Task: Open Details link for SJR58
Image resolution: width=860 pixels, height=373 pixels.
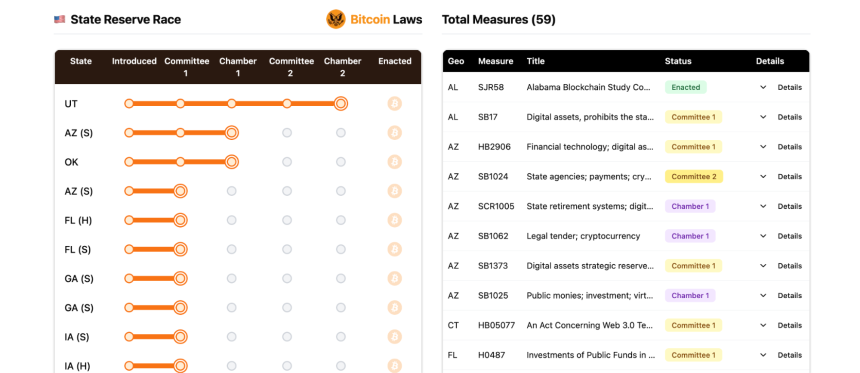Action: click(789, 87)
